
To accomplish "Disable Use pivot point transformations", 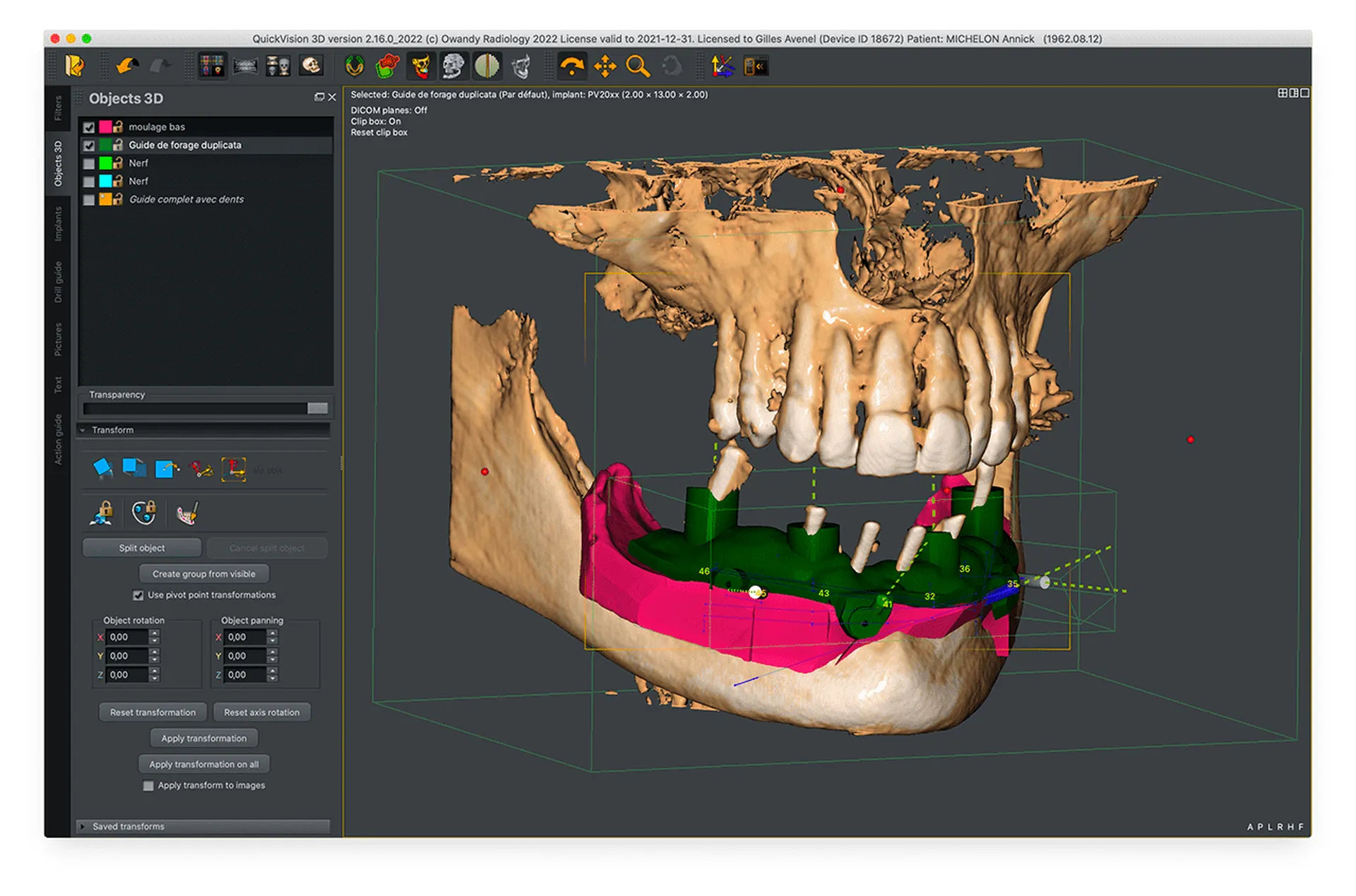I will tap(138, 595).
